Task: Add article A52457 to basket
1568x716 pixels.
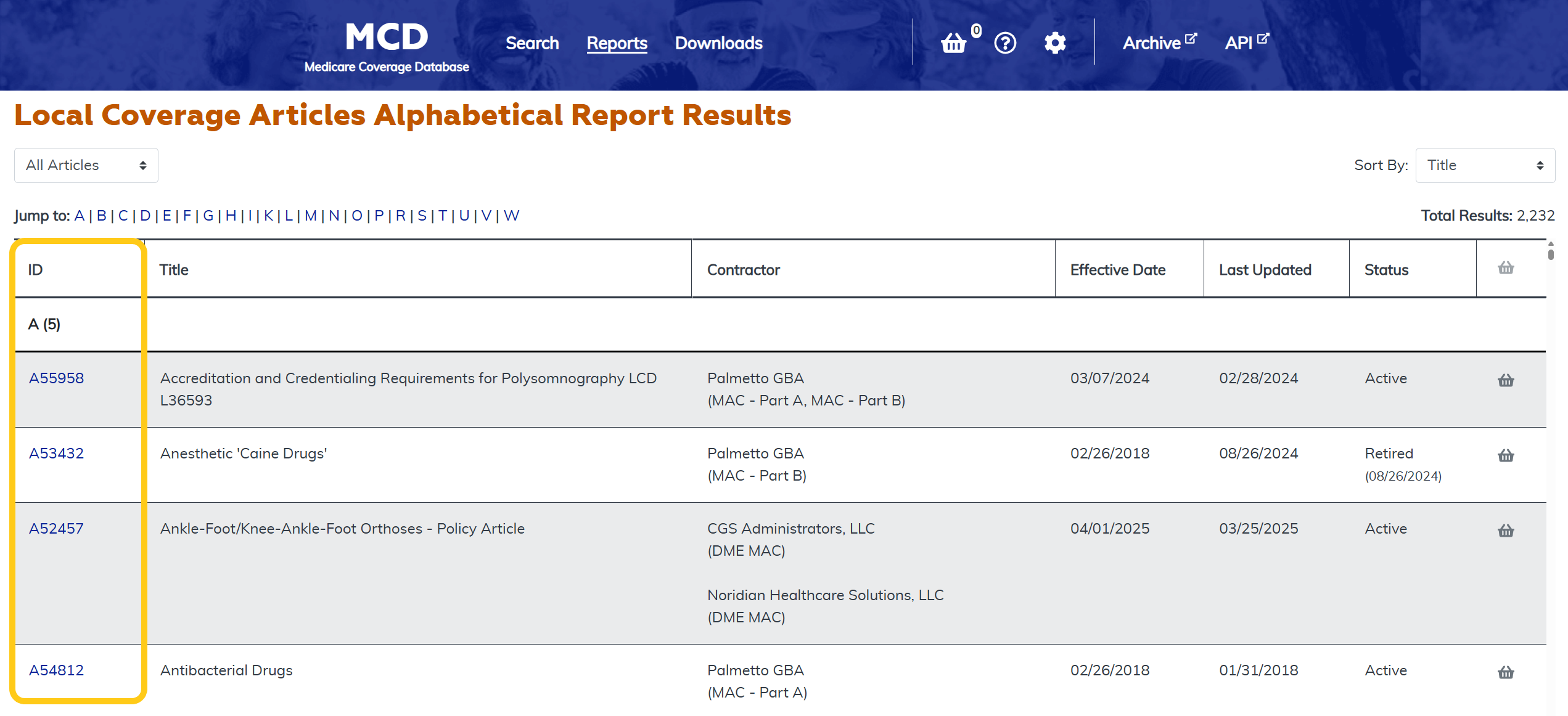Action: [x=1506, y=531]
